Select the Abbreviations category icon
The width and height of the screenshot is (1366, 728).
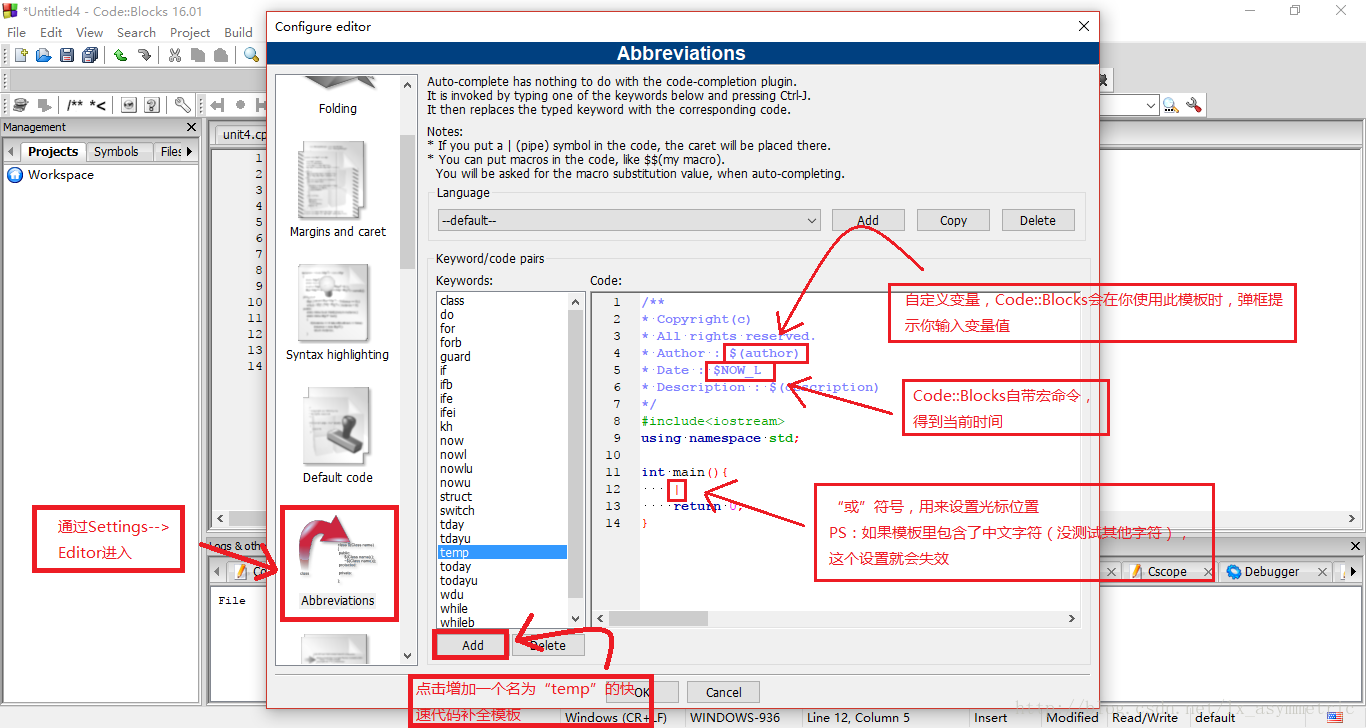pos(337,560)
